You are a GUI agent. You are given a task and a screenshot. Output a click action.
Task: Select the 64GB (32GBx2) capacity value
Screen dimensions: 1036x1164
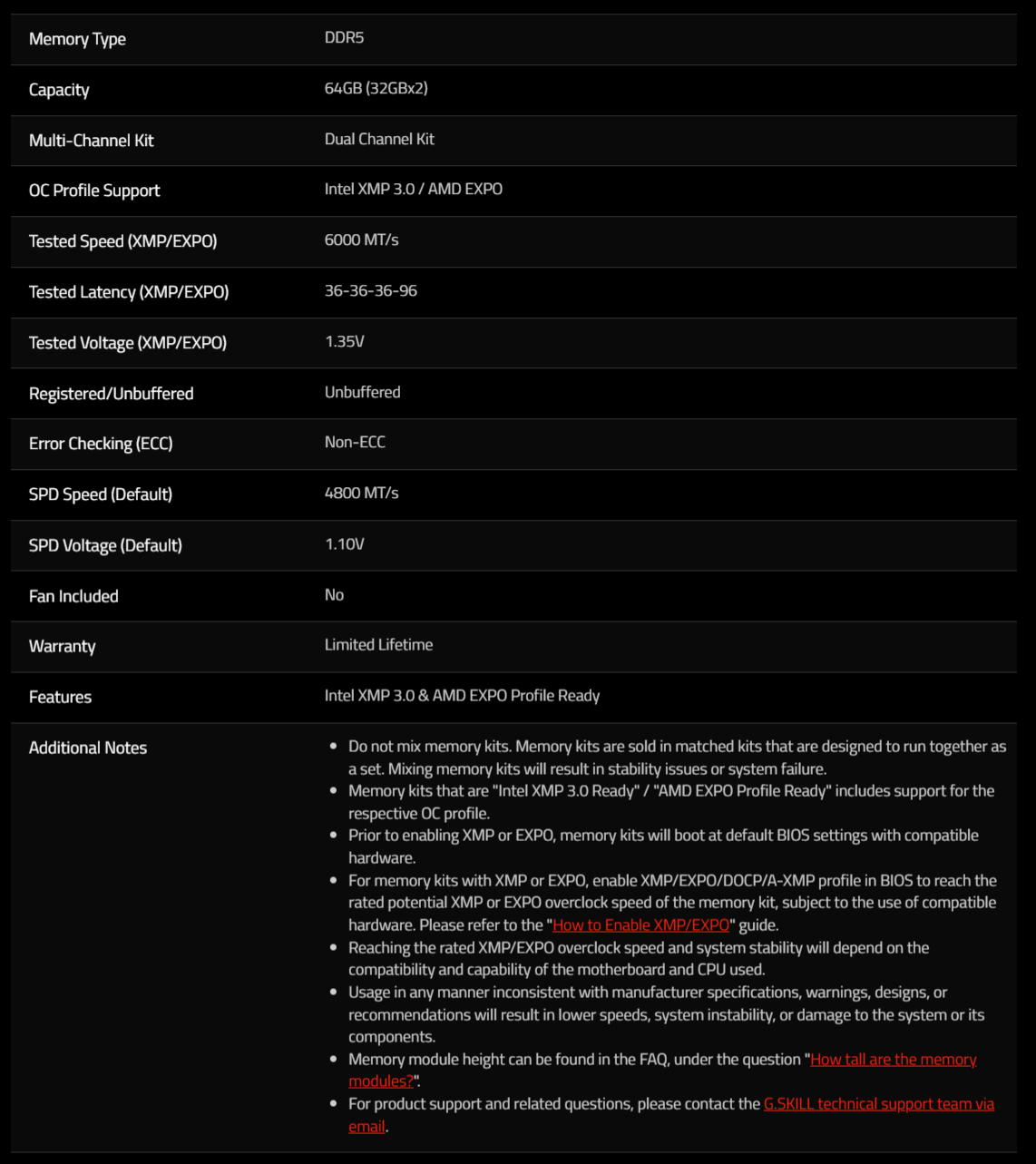(x=376, y=88)
